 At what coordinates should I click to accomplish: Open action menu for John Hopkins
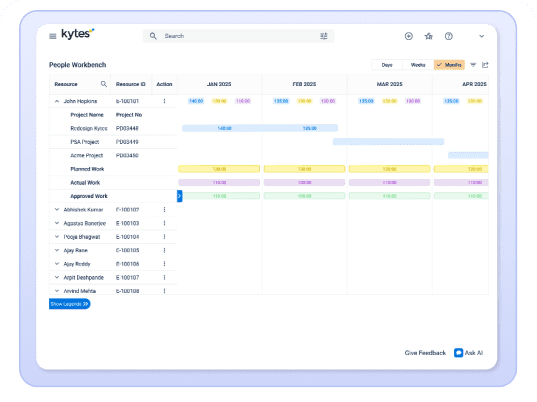tap(164, 101)
